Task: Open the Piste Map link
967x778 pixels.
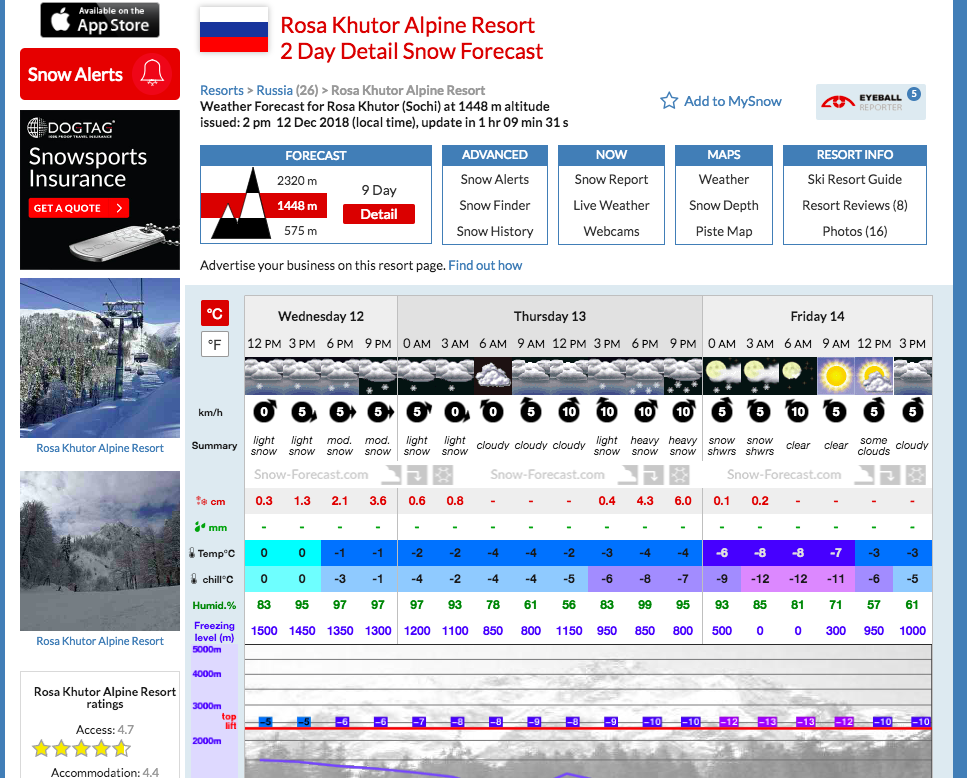Action: [724, 231]
